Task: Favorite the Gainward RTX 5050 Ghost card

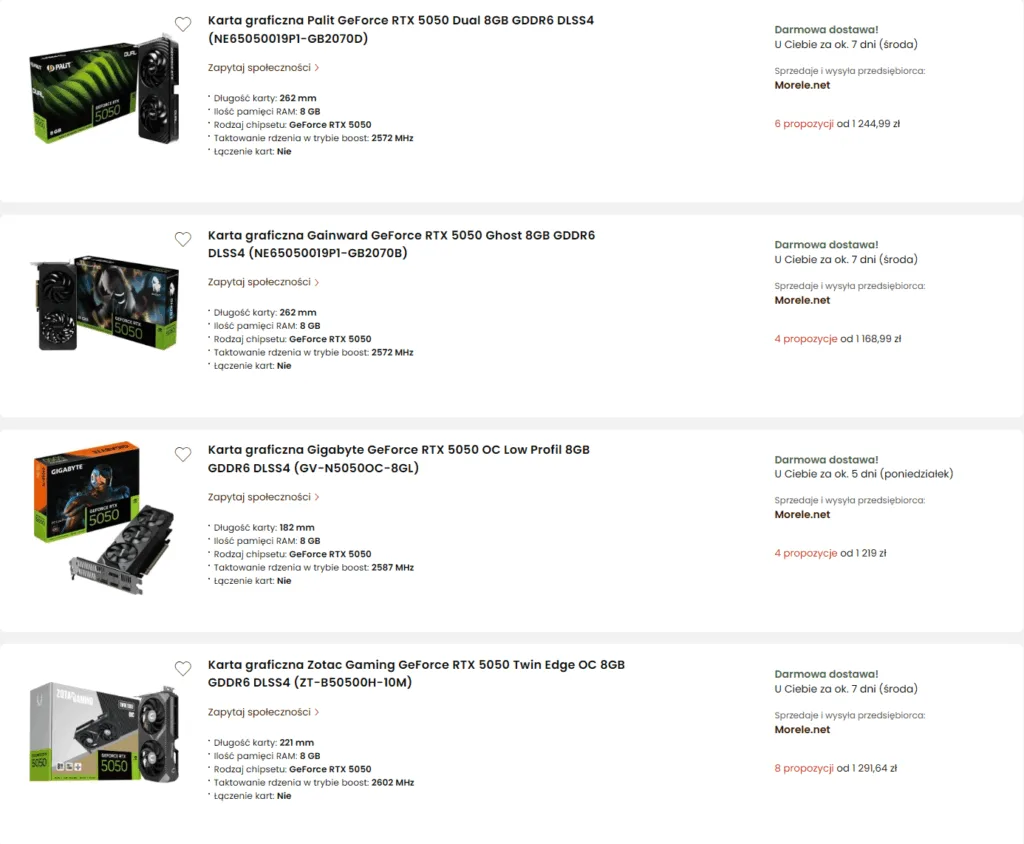Action: [183, 239]
